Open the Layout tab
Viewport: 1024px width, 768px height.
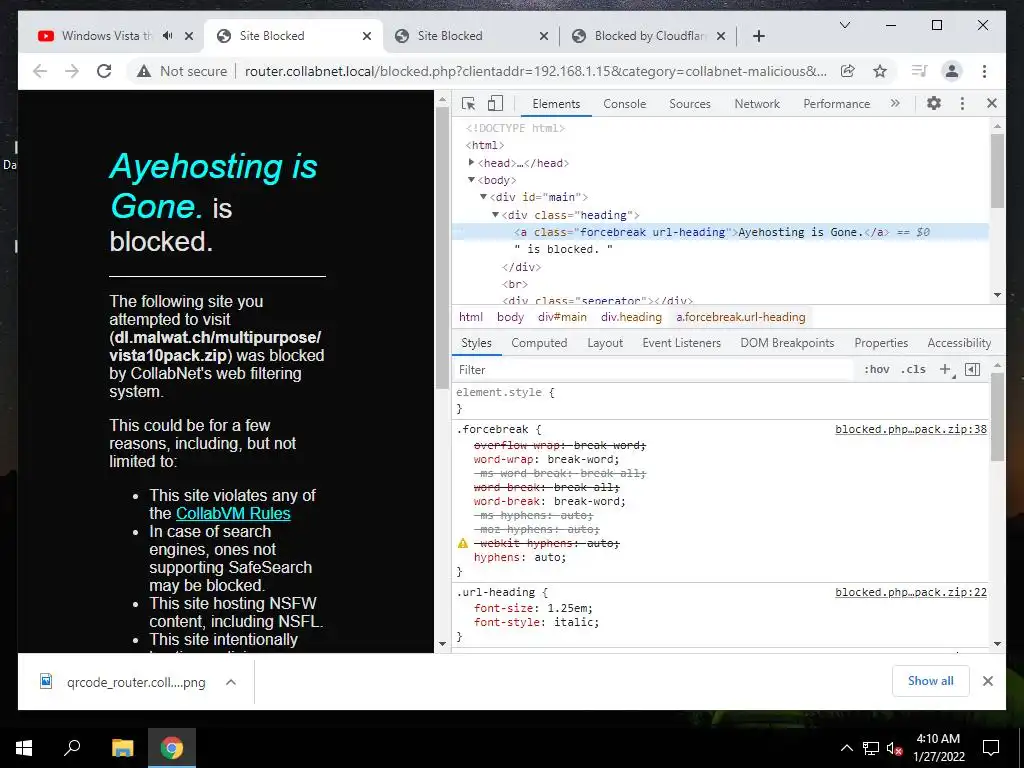[605, 343]
